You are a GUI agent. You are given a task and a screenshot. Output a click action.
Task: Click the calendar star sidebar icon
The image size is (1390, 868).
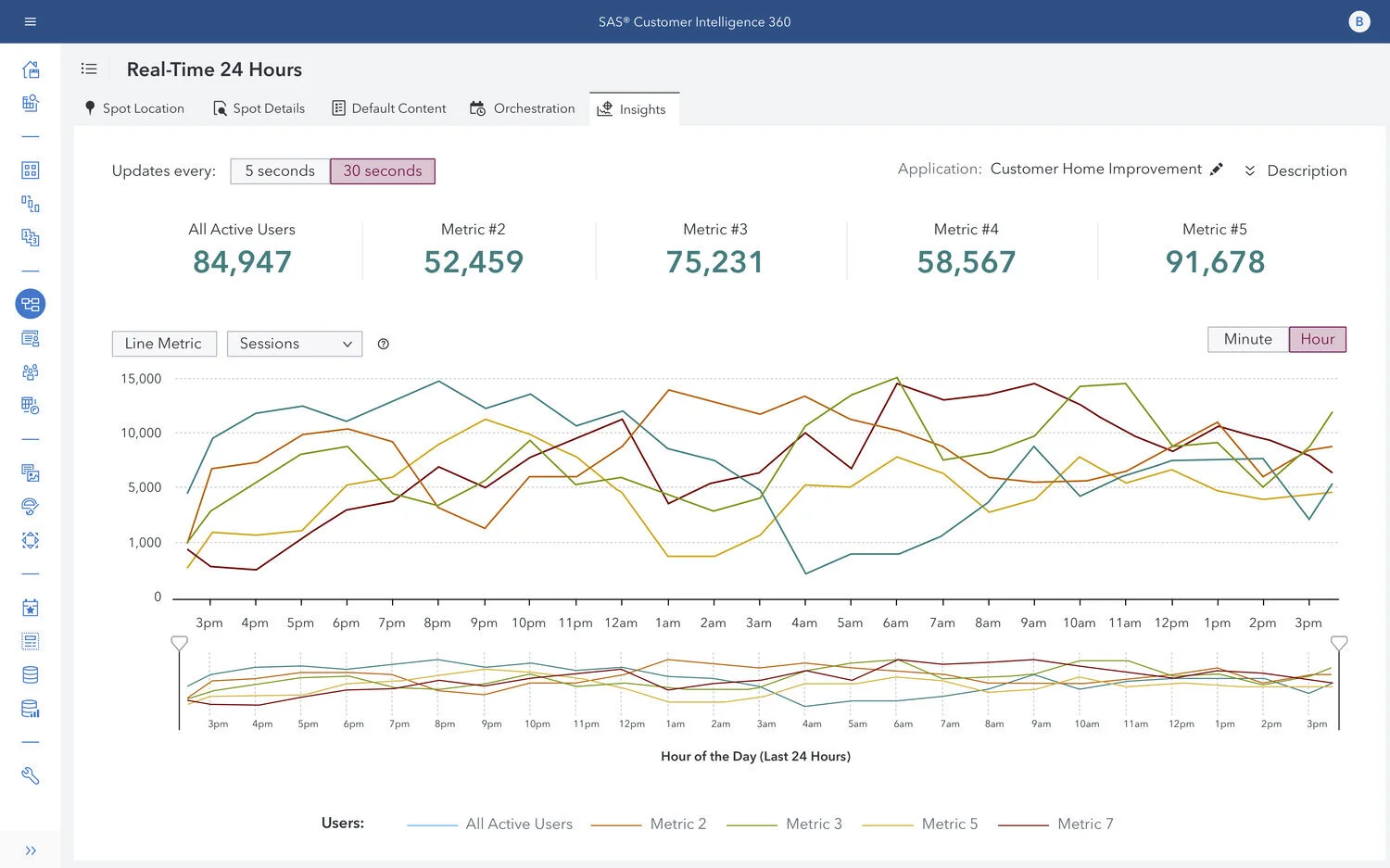coord(31,608)
